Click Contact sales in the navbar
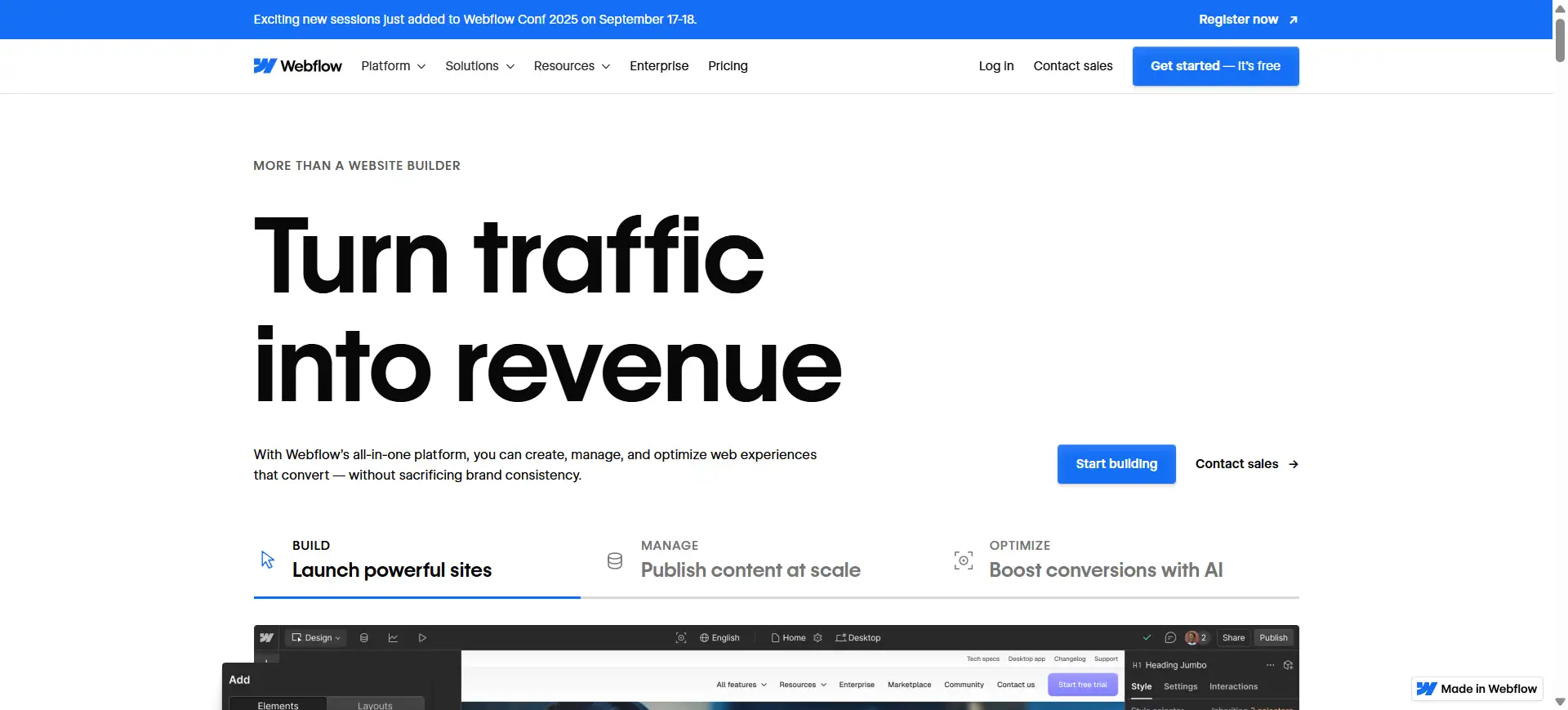Screen dimensions: 1568x710 click(1073, 66)
